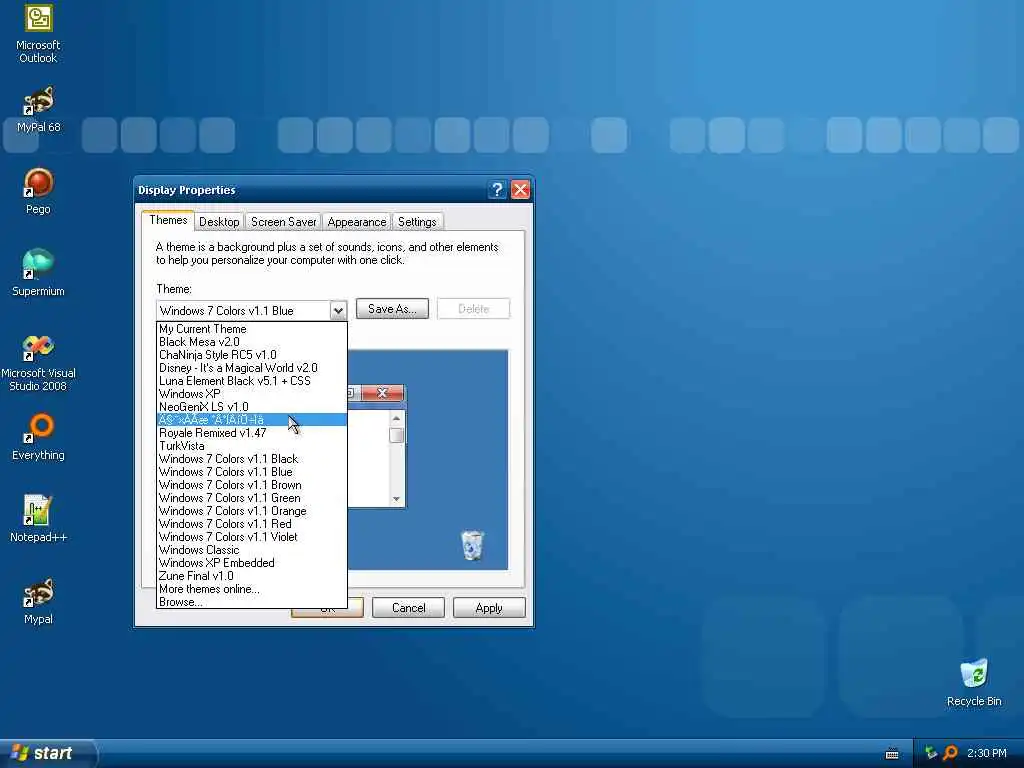Choose Windows 7 Colors v1.1 Green

pyautogui.click(x=251, y=498)
